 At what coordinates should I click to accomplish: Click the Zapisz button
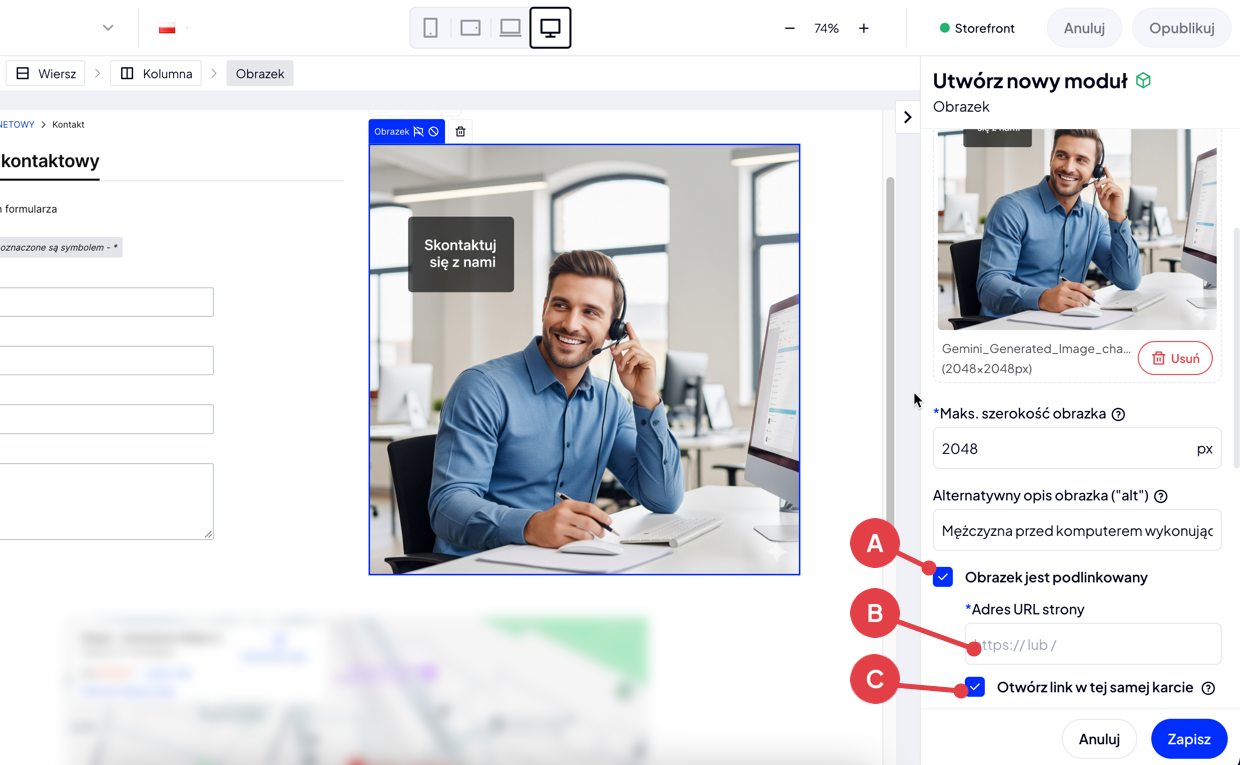[x=1188, y=739]
